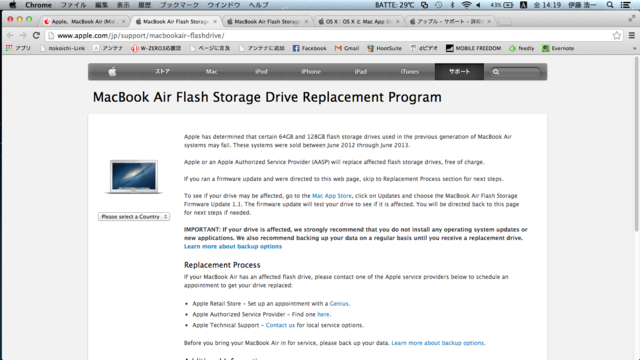Open the feedly bookmark
Image resolution: width=640 pixels, height=360 pixels.
(522, 48)
